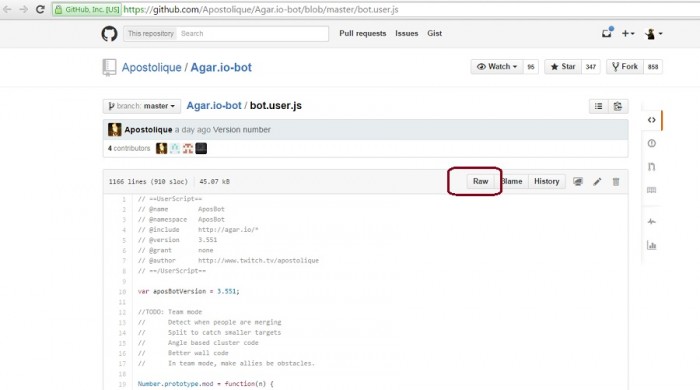This screenshot has height=390, width=700.
Task: Select code line number 10
Action: (122, 292)
